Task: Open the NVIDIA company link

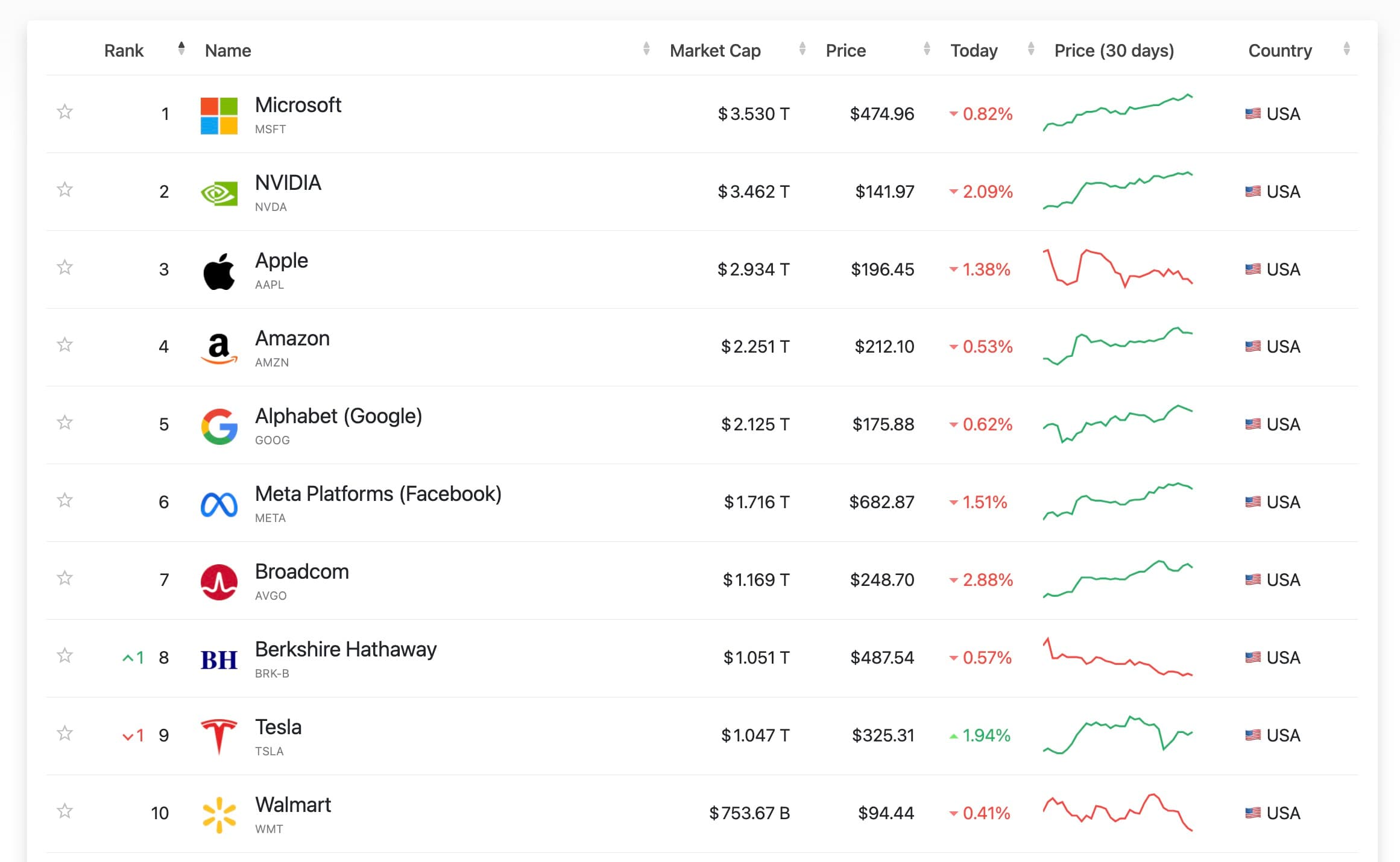Action: 288,183
